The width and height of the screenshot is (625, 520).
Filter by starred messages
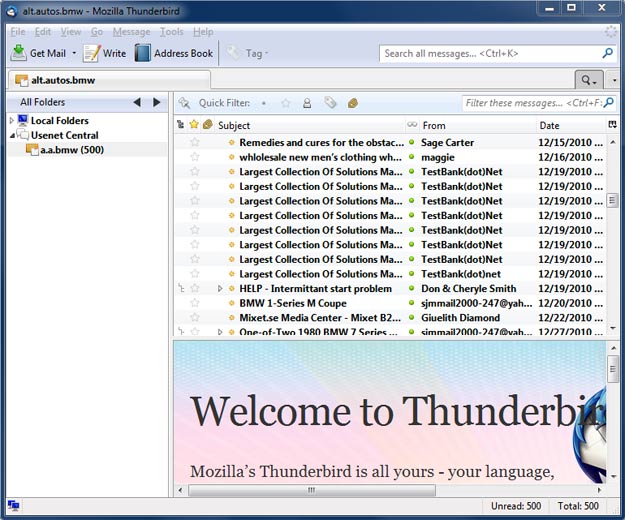coord(285,103)
